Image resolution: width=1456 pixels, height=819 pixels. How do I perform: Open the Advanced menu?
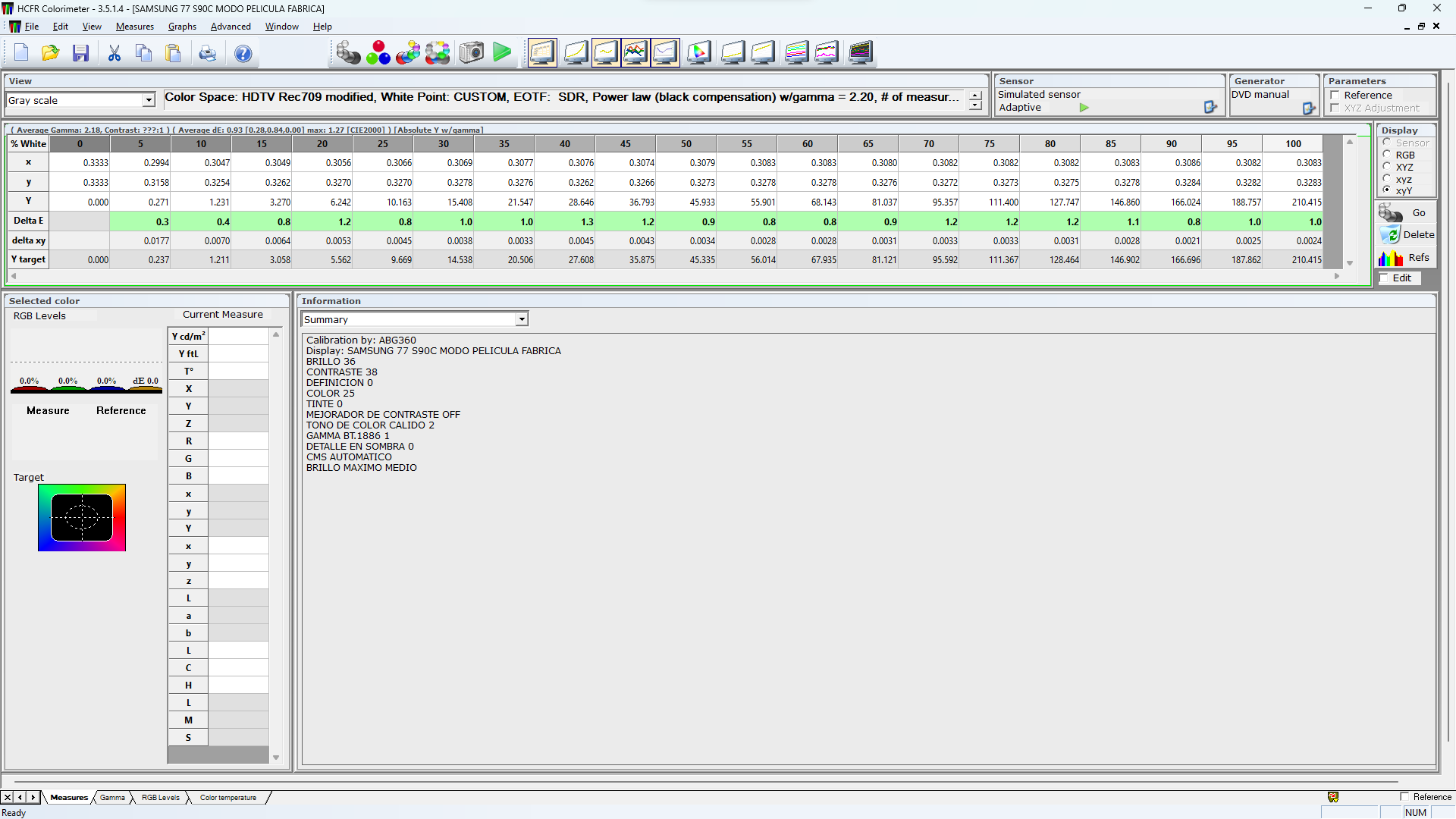click(231, 27)
